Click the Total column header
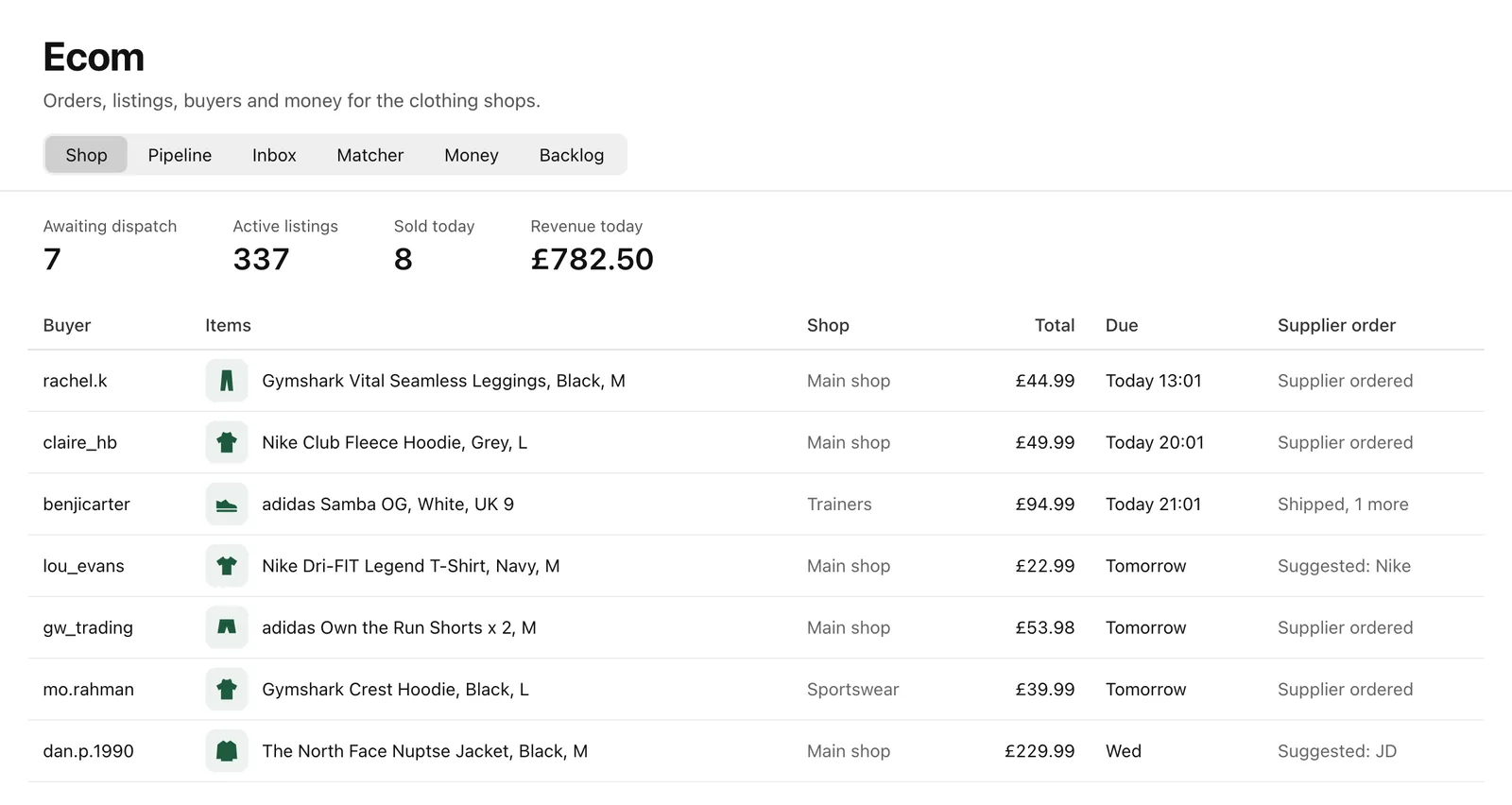 click(x=1055, y=325)
